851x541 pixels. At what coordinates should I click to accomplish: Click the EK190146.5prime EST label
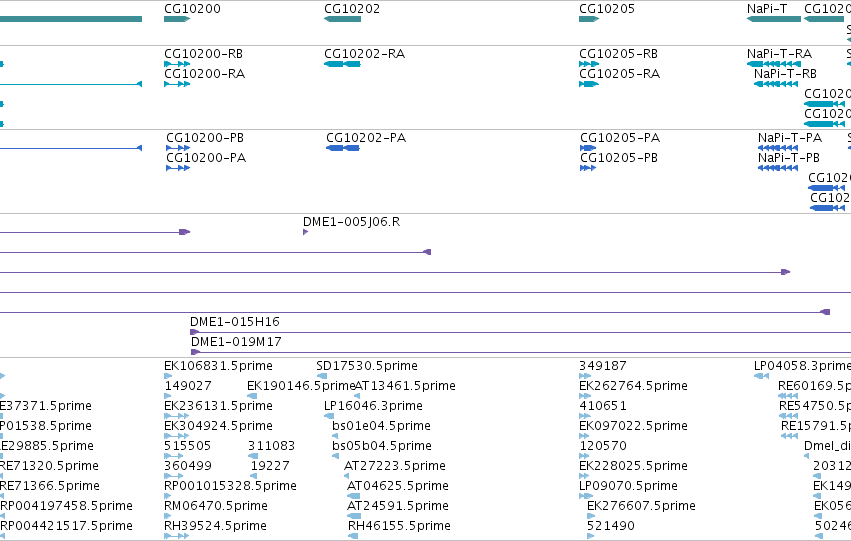pos(301,386)
